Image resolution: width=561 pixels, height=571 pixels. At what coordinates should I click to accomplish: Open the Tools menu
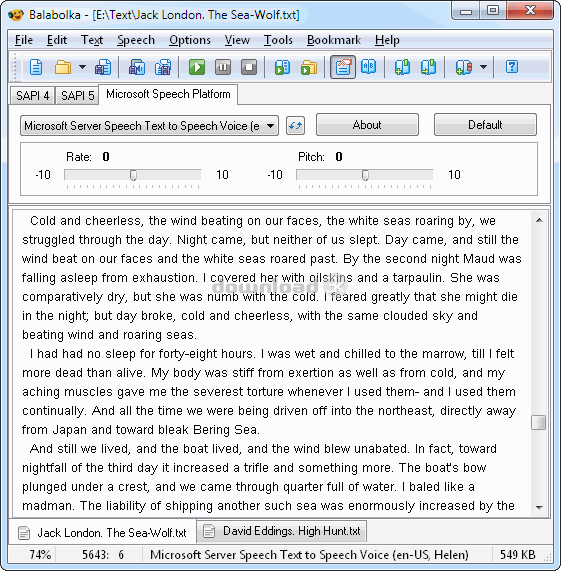278,40
